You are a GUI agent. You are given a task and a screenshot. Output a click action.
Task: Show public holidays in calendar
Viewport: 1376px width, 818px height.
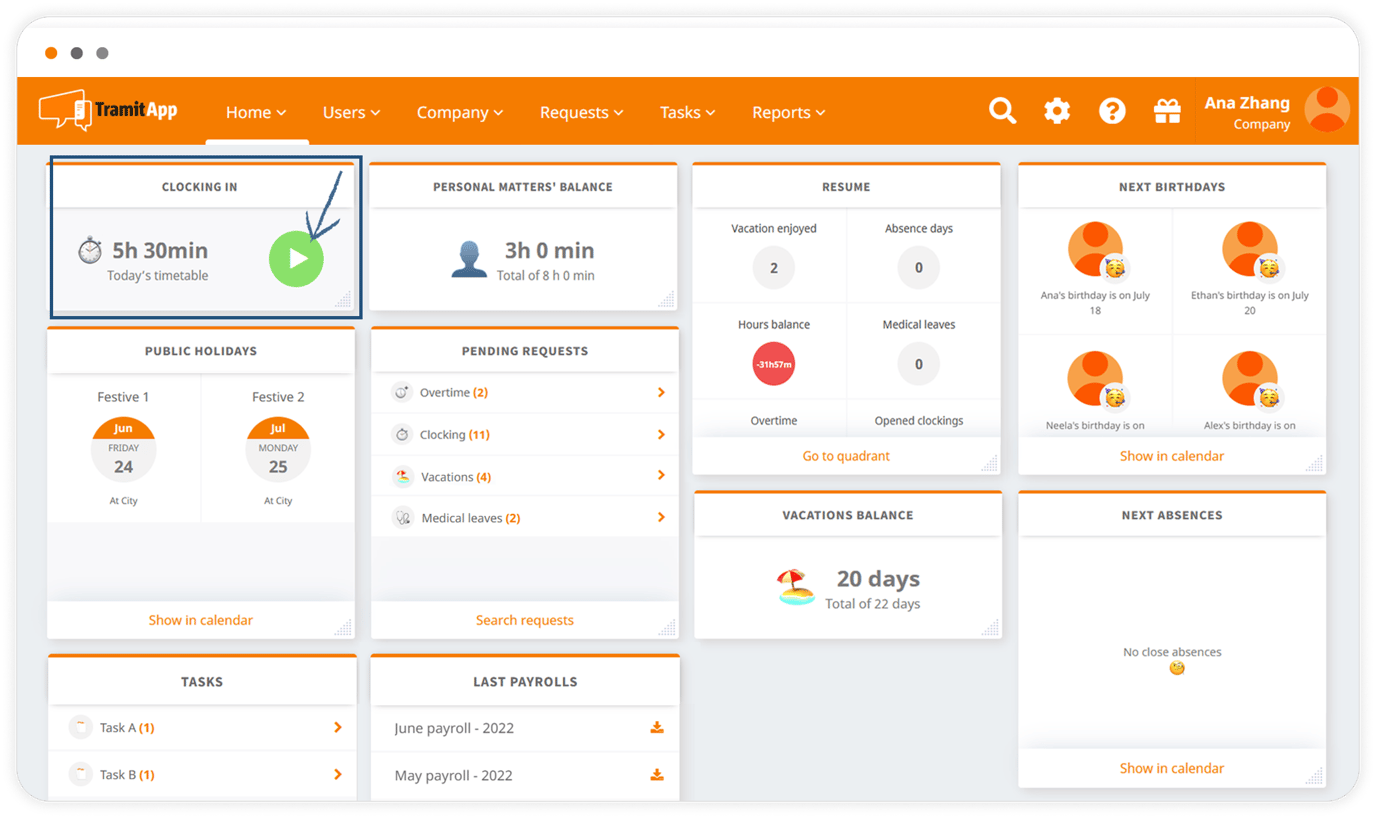(200, 620)
